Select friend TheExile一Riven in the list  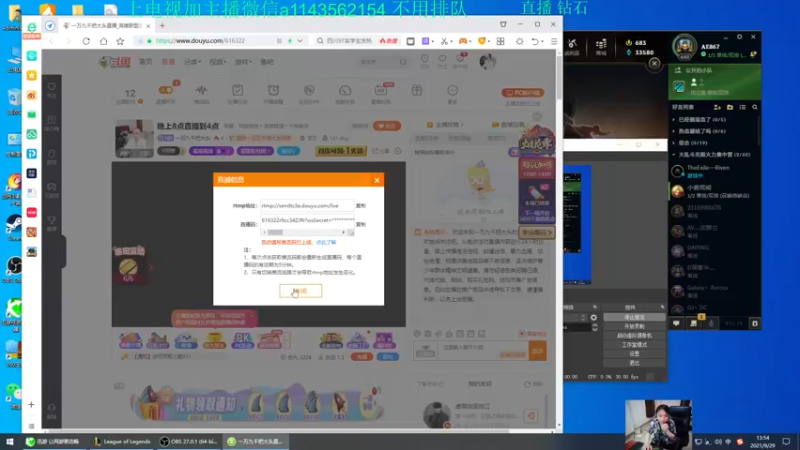(x=713, y=171)
